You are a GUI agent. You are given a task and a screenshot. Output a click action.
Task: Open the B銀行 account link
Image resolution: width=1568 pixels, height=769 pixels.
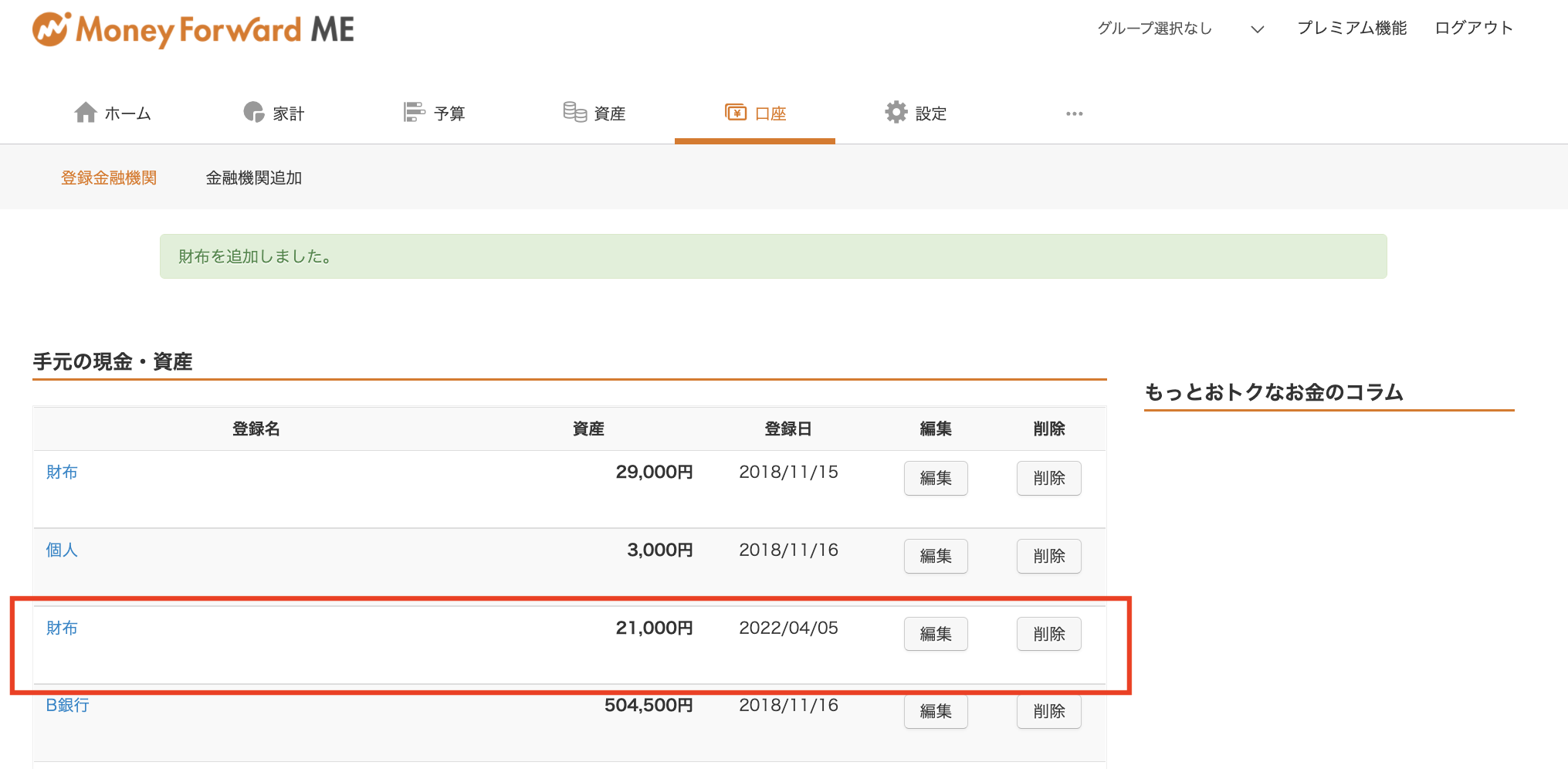tap(67, 705)
